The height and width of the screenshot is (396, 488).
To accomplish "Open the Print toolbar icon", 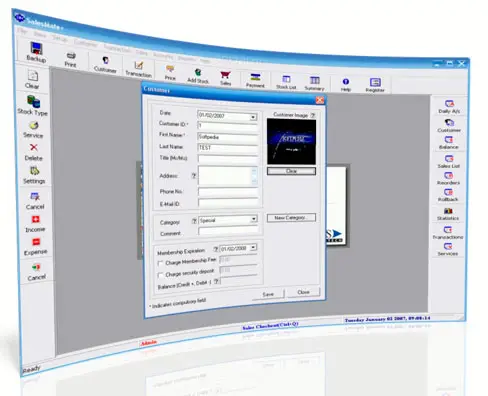I will [x=71, y=55].
